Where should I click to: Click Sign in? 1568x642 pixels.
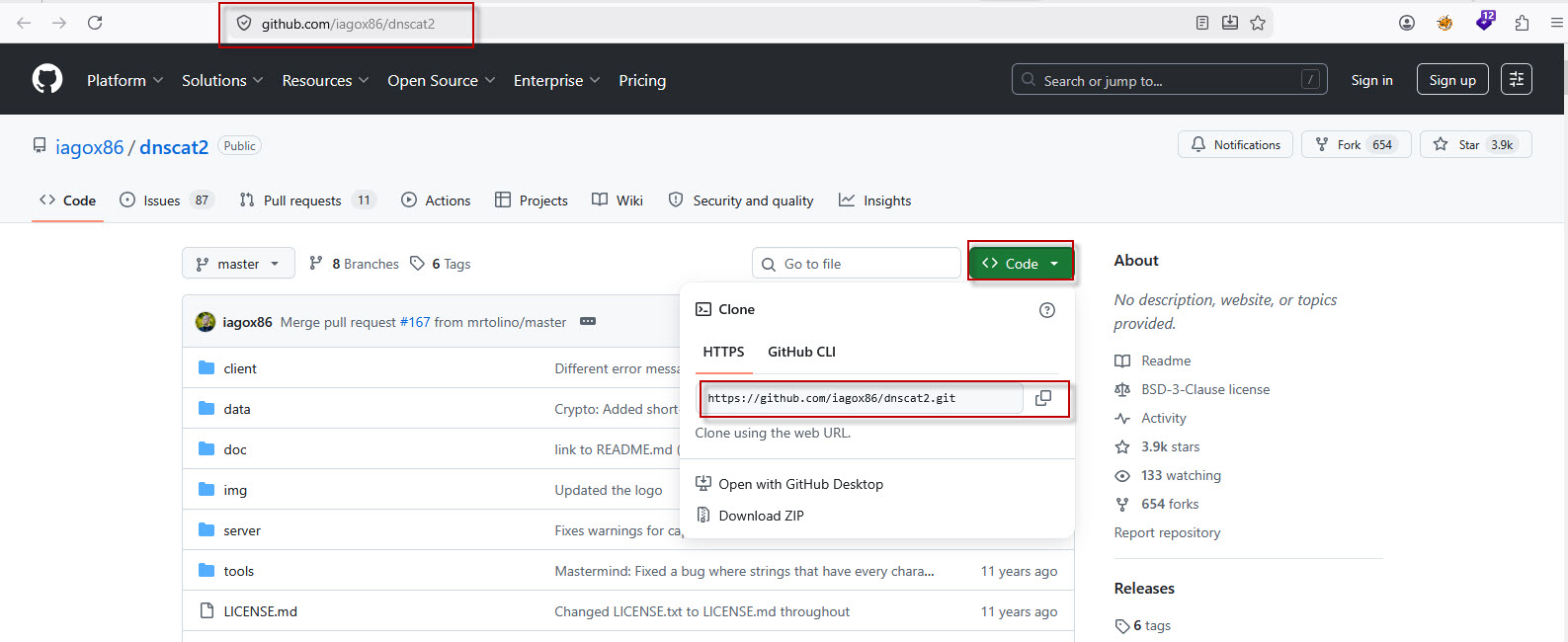(x=1371, y=80)
